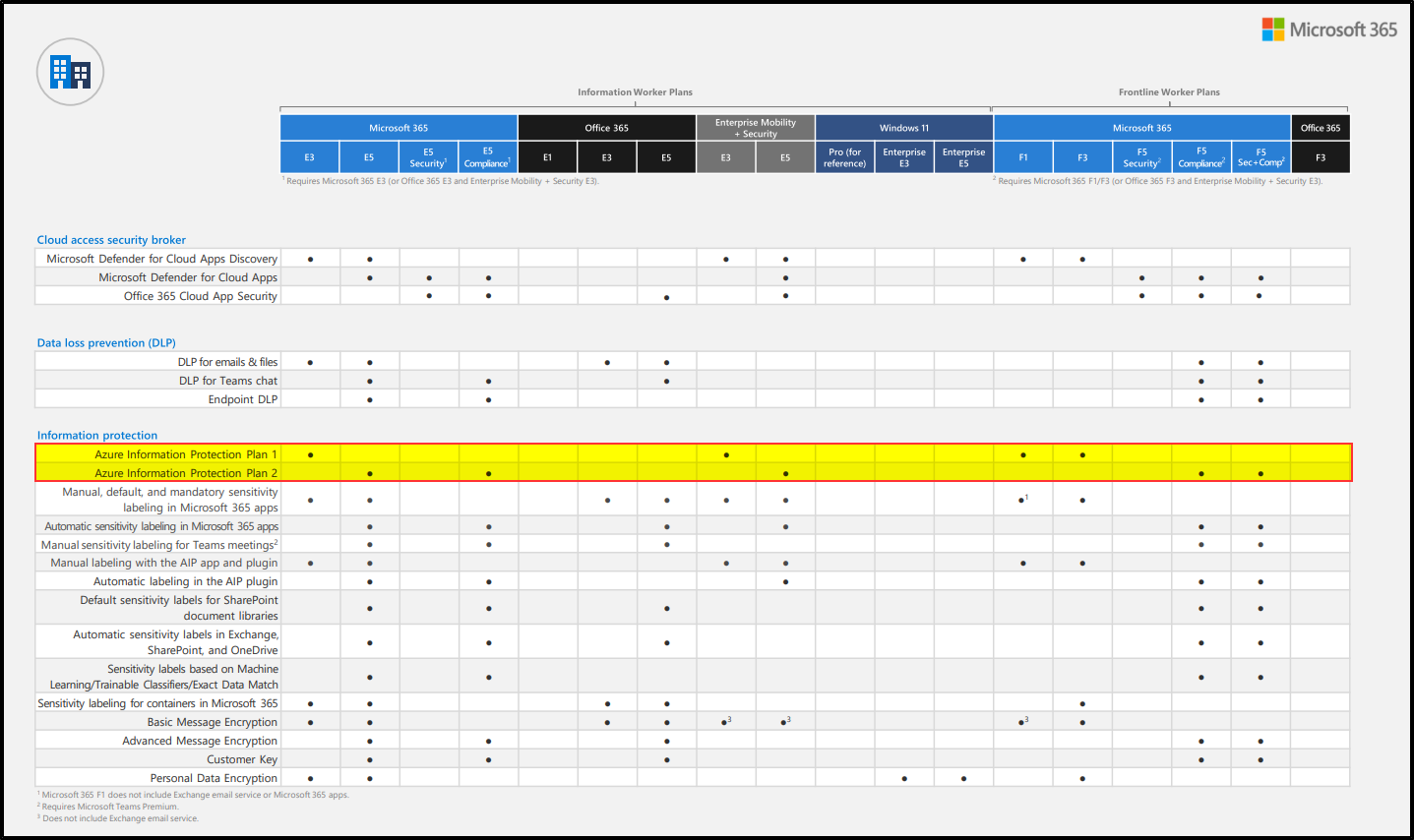Select E5 header under Enterprise Mobility + Security
The width and height of the screenshot is (1414, 840).
785,157
